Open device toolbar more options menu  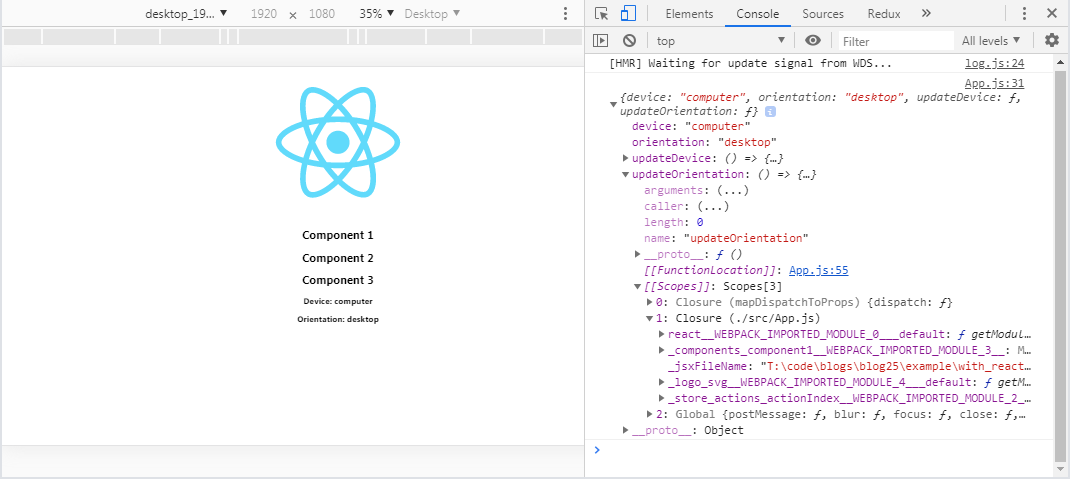[565, 14]
